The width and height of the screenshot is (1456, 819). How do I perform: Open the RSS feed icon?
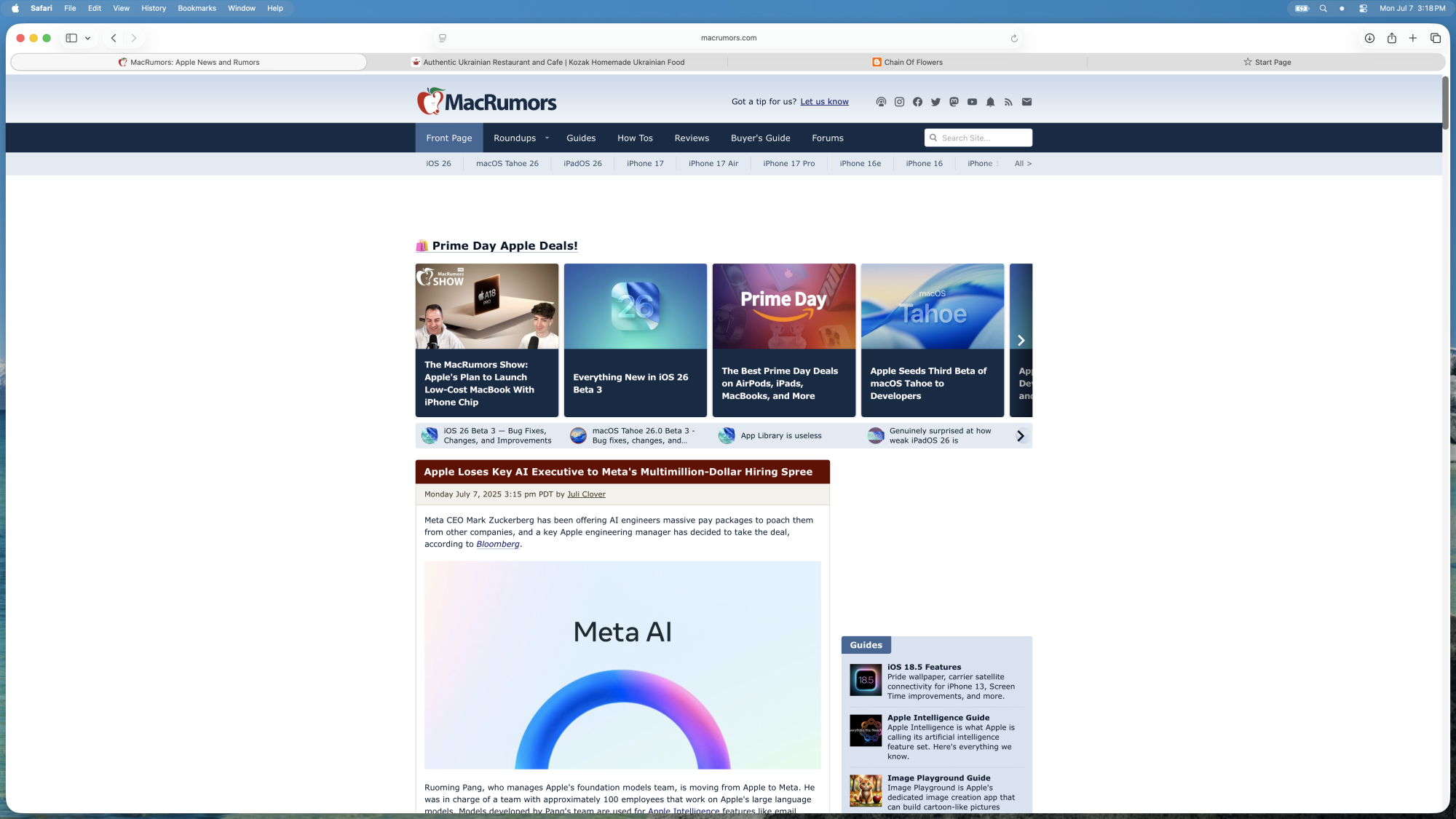[x=1008, y=102]
